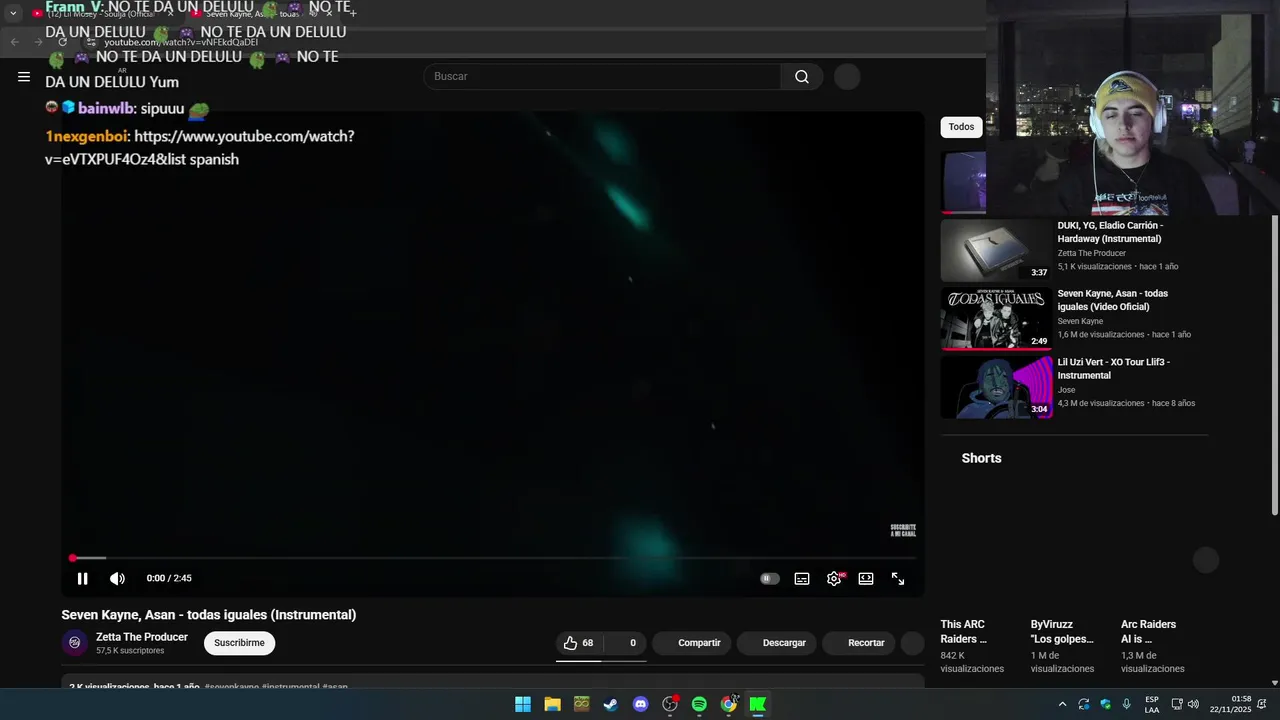Reload the page with the refresh icon
The width and height of the screenshot is (1280, 720).
[62, 42]
